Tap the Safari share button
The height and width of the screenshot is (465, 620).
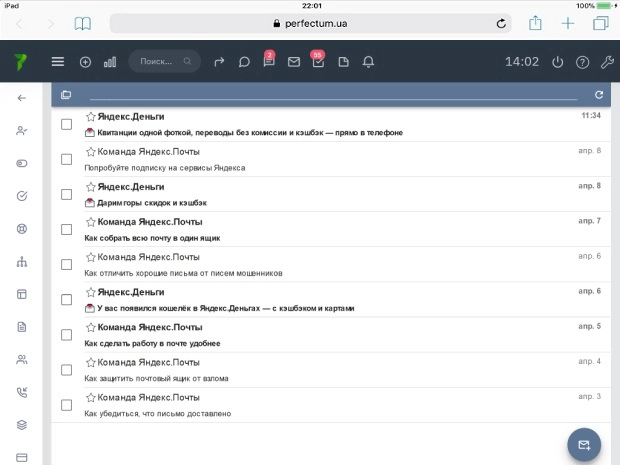536,23
